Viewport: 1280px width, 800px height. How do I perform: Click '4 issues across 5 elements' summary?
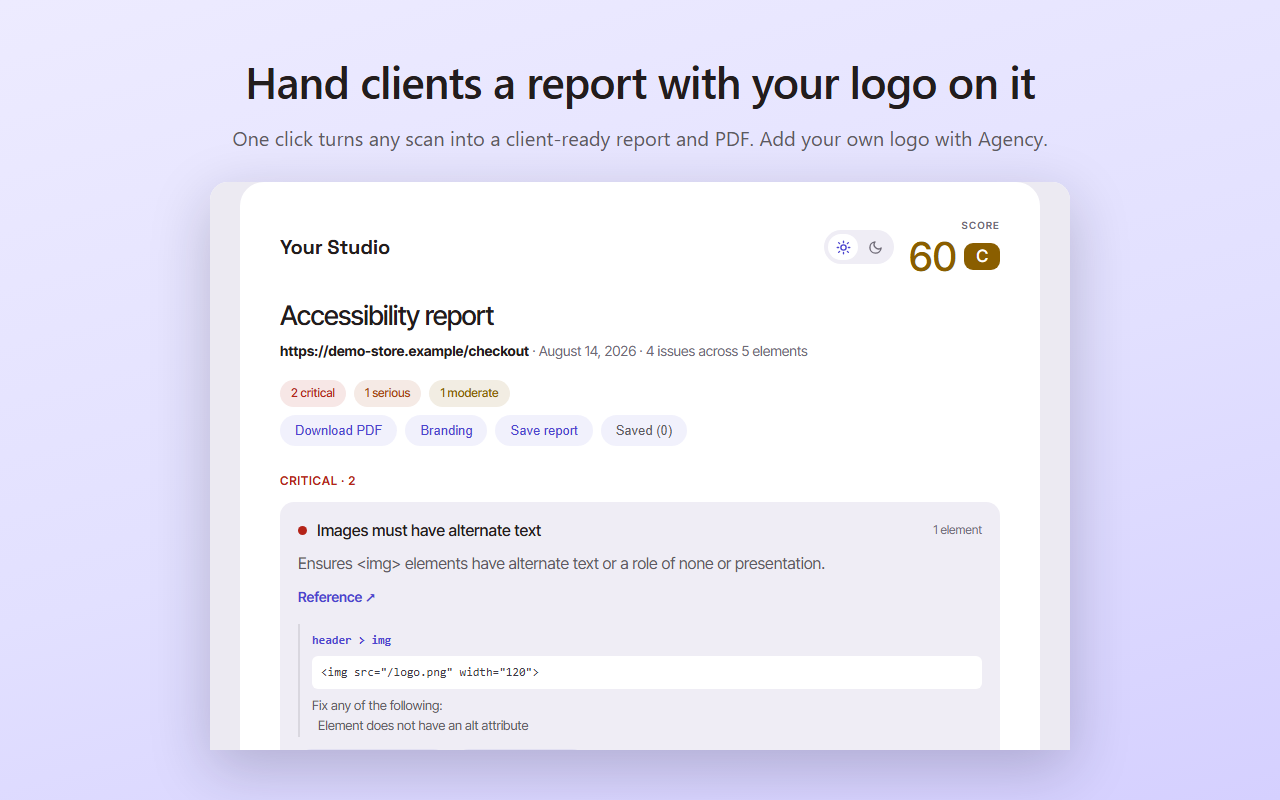point(727,351)
